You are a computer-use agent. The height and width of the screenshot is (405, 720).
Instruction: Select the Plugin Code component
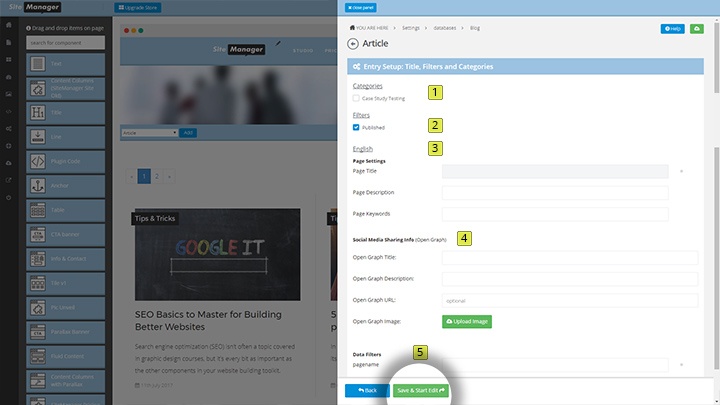tap(65, 161)
